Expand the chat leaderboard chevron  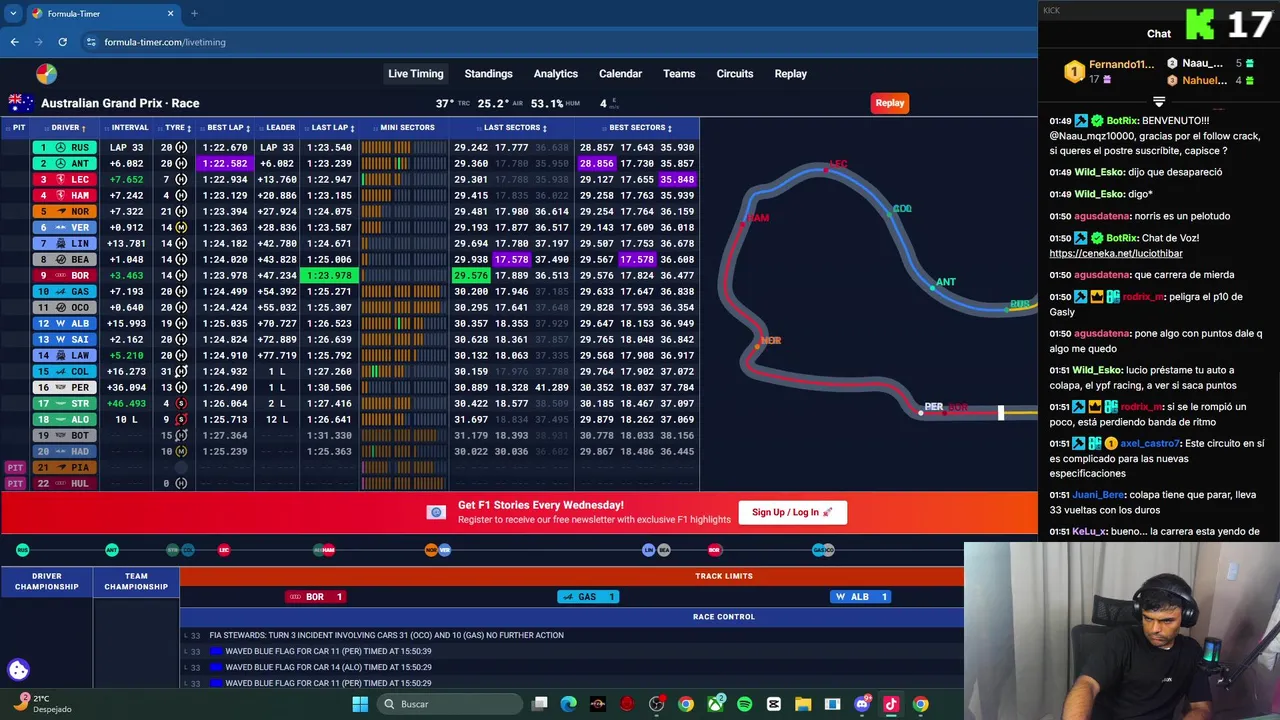tap(1159, 102)
